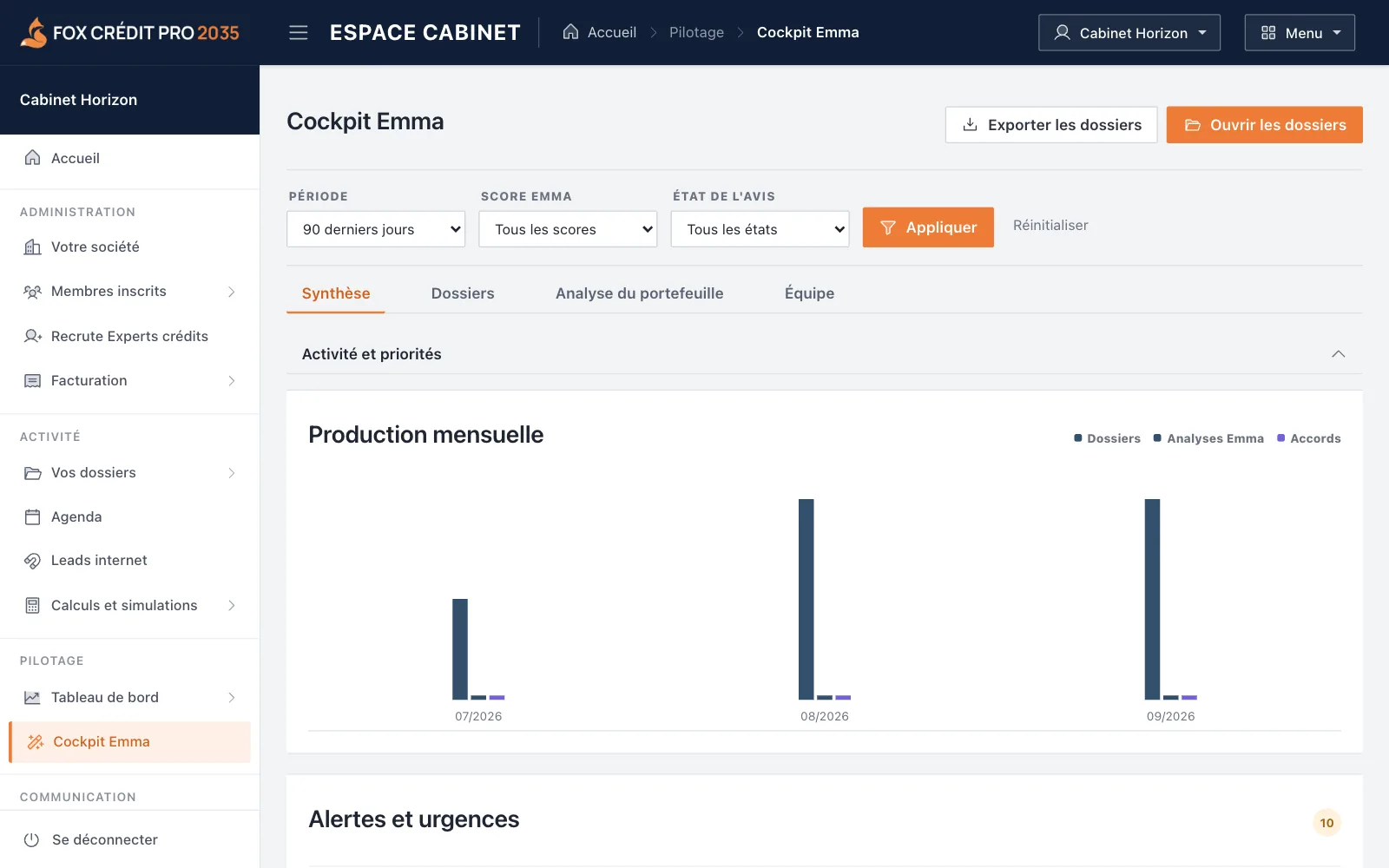This screenshot has height=868, width=1389.
Task: Click the Facturation invoice icon
Action: click(x=32, y=381)
